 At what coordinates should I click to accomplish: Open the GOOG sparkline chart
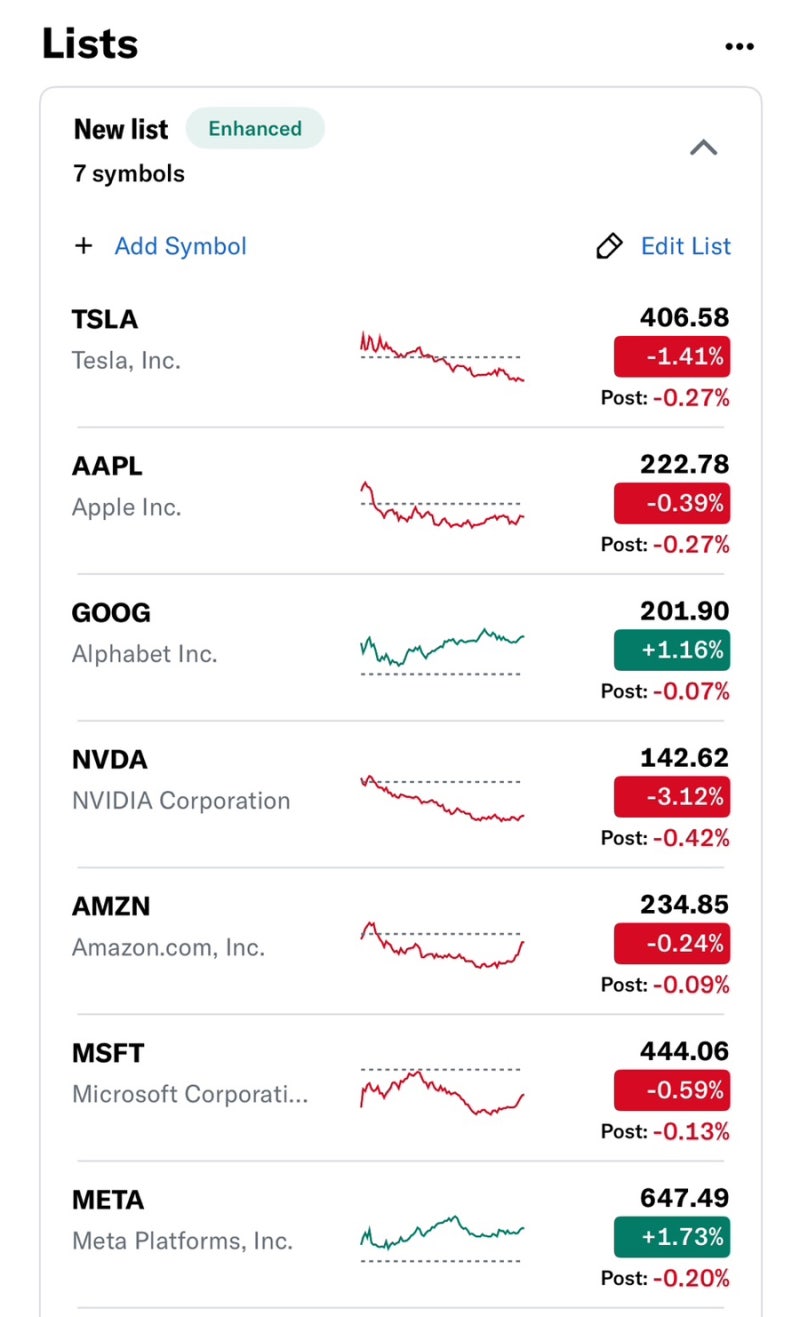[x=441, y=651]
